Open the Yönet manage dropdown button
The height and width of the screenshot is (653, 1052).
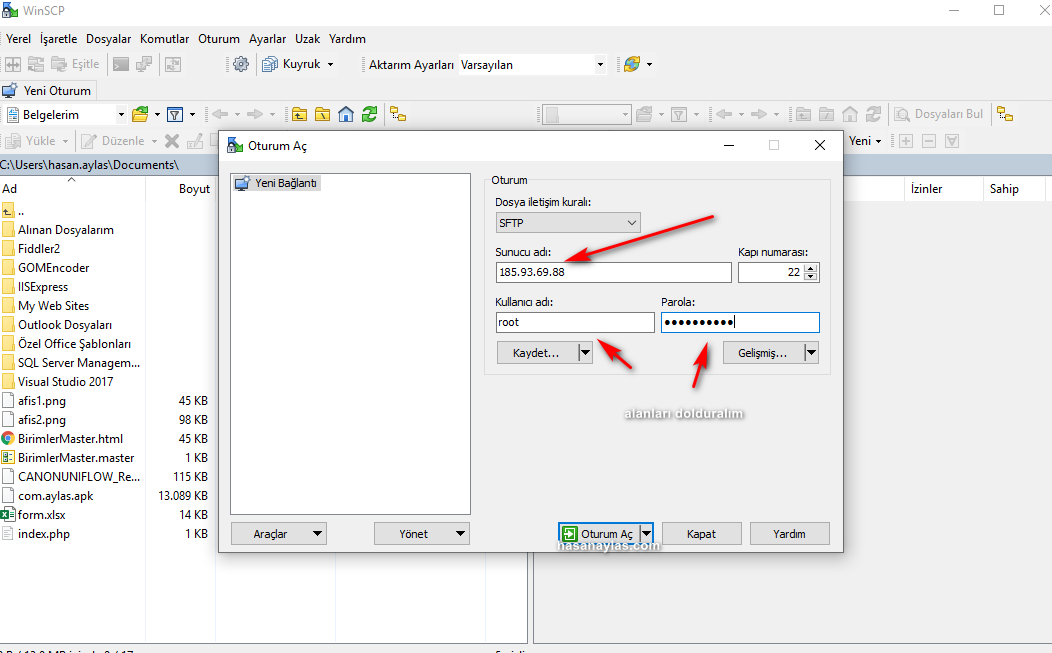[x=421, y=534]
